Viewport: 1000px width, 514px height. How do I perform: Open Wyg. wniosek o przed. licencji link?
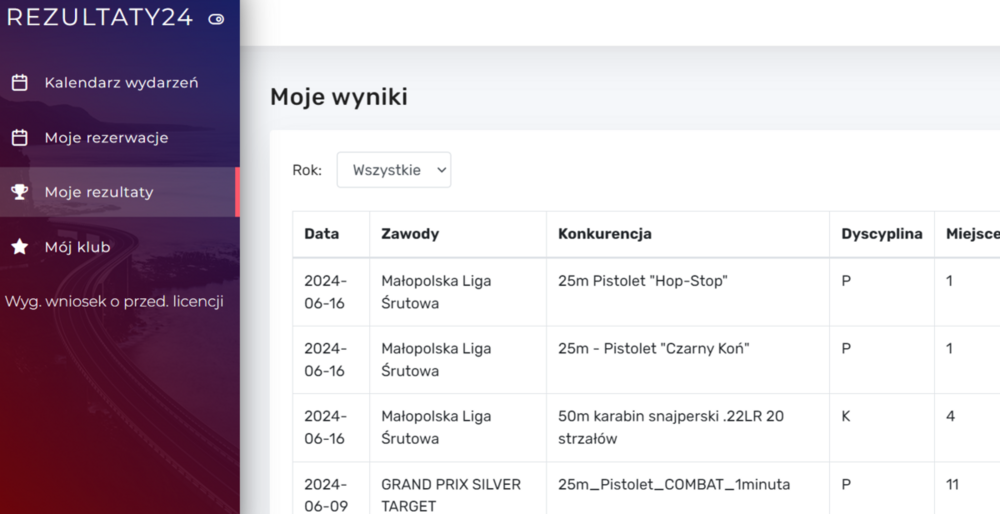click(x=114, y=301)
